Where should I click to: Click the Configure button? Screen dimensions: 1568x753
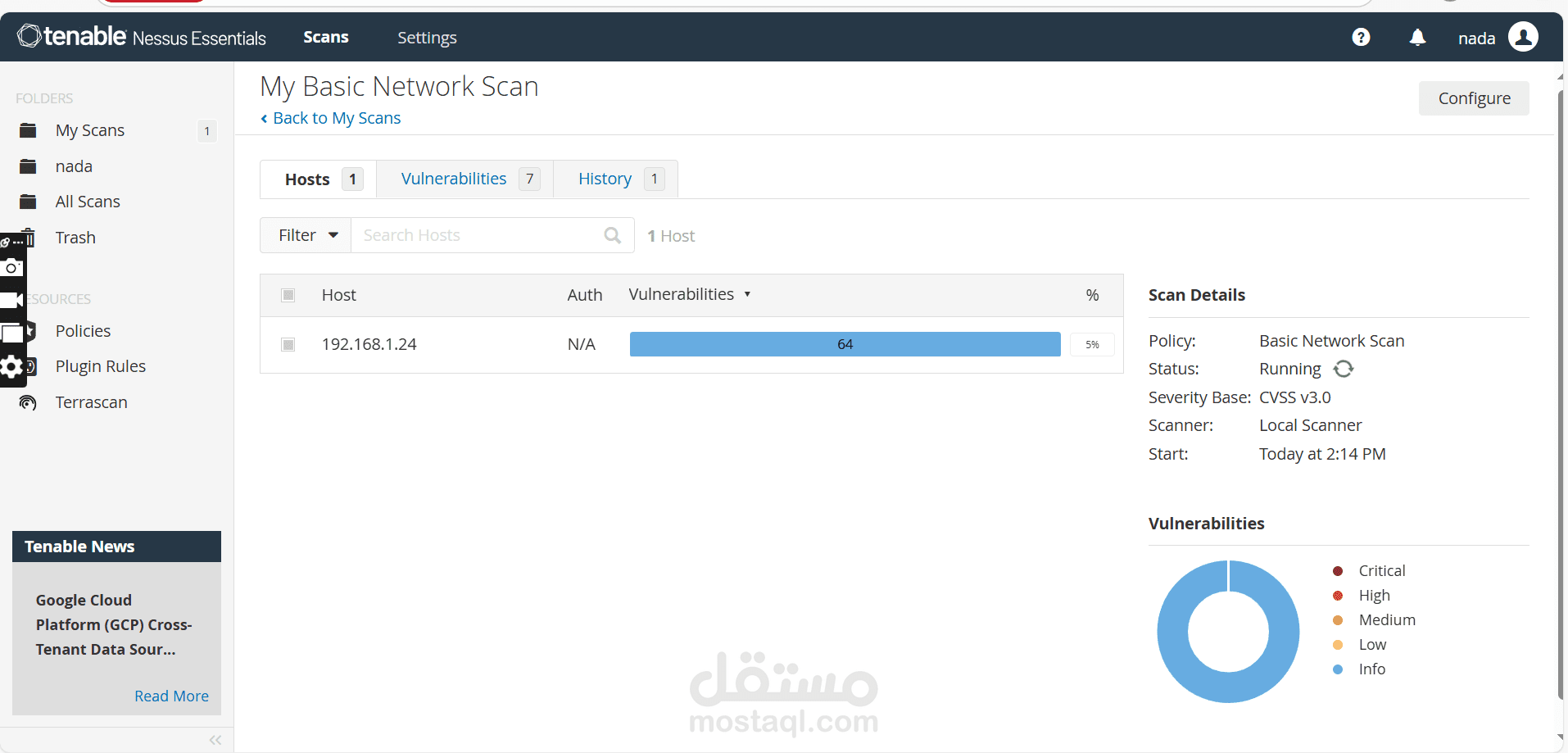1474,98
